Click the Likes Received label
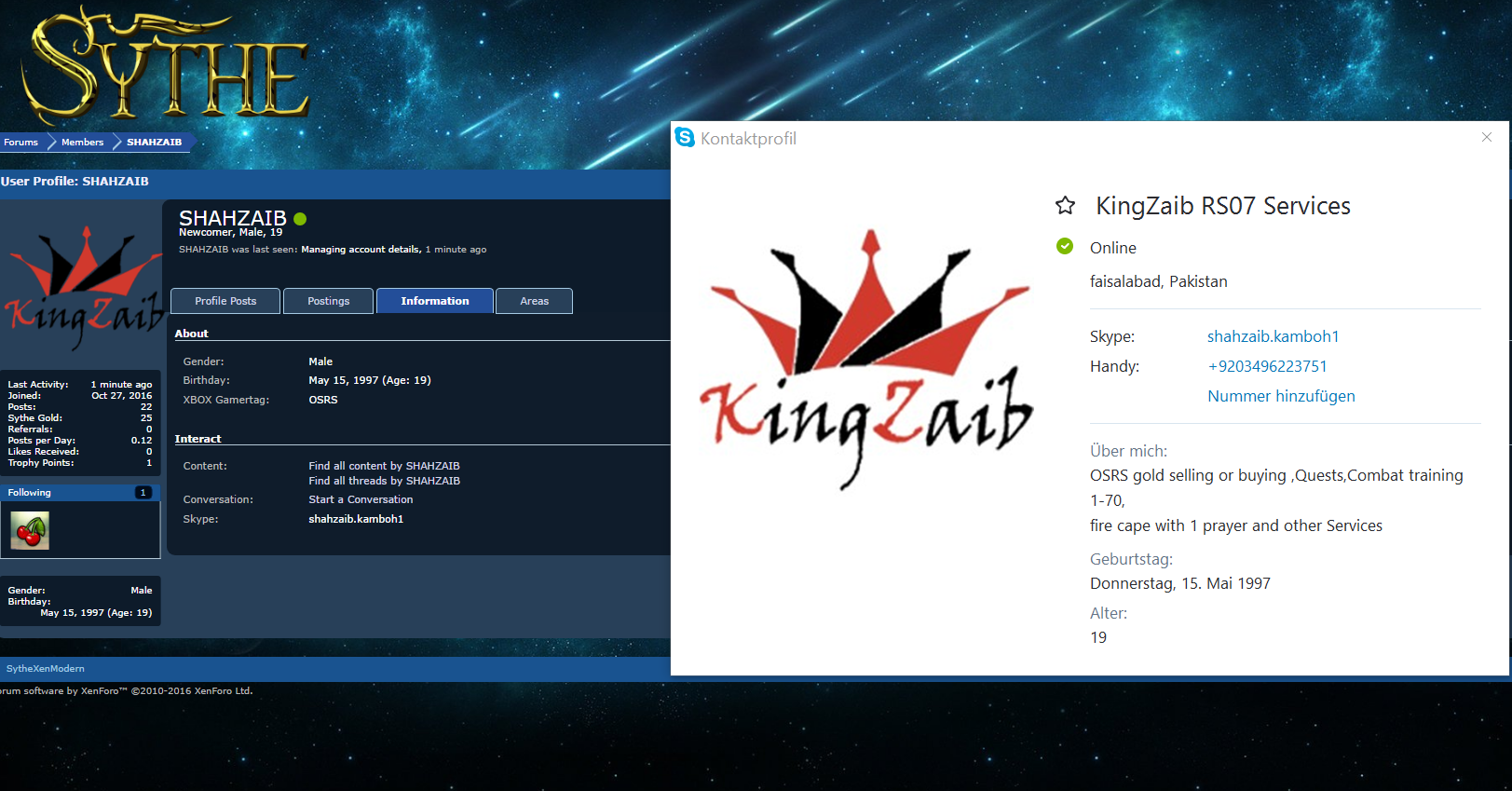 [44, 452]
